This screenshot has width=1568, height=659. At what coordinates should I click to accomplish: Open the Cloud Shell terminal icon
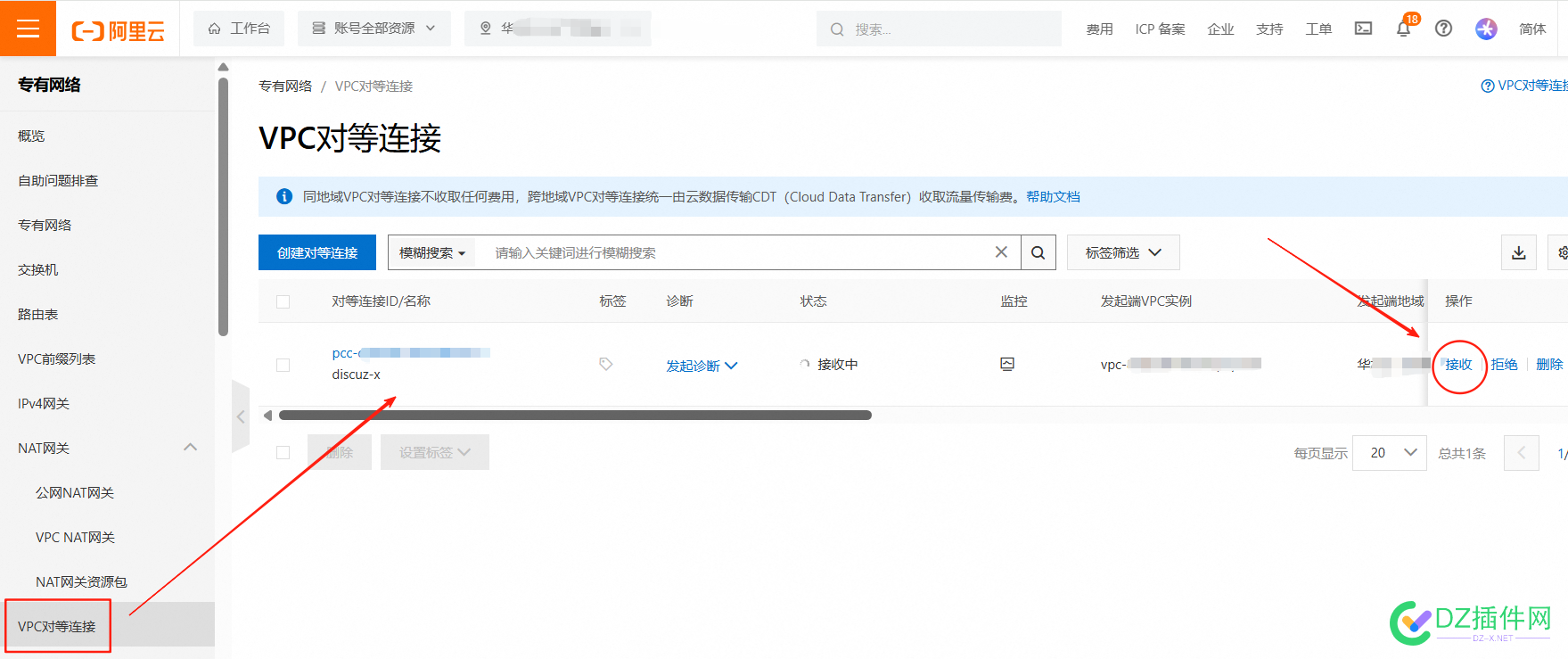(x=1363, y=29)
